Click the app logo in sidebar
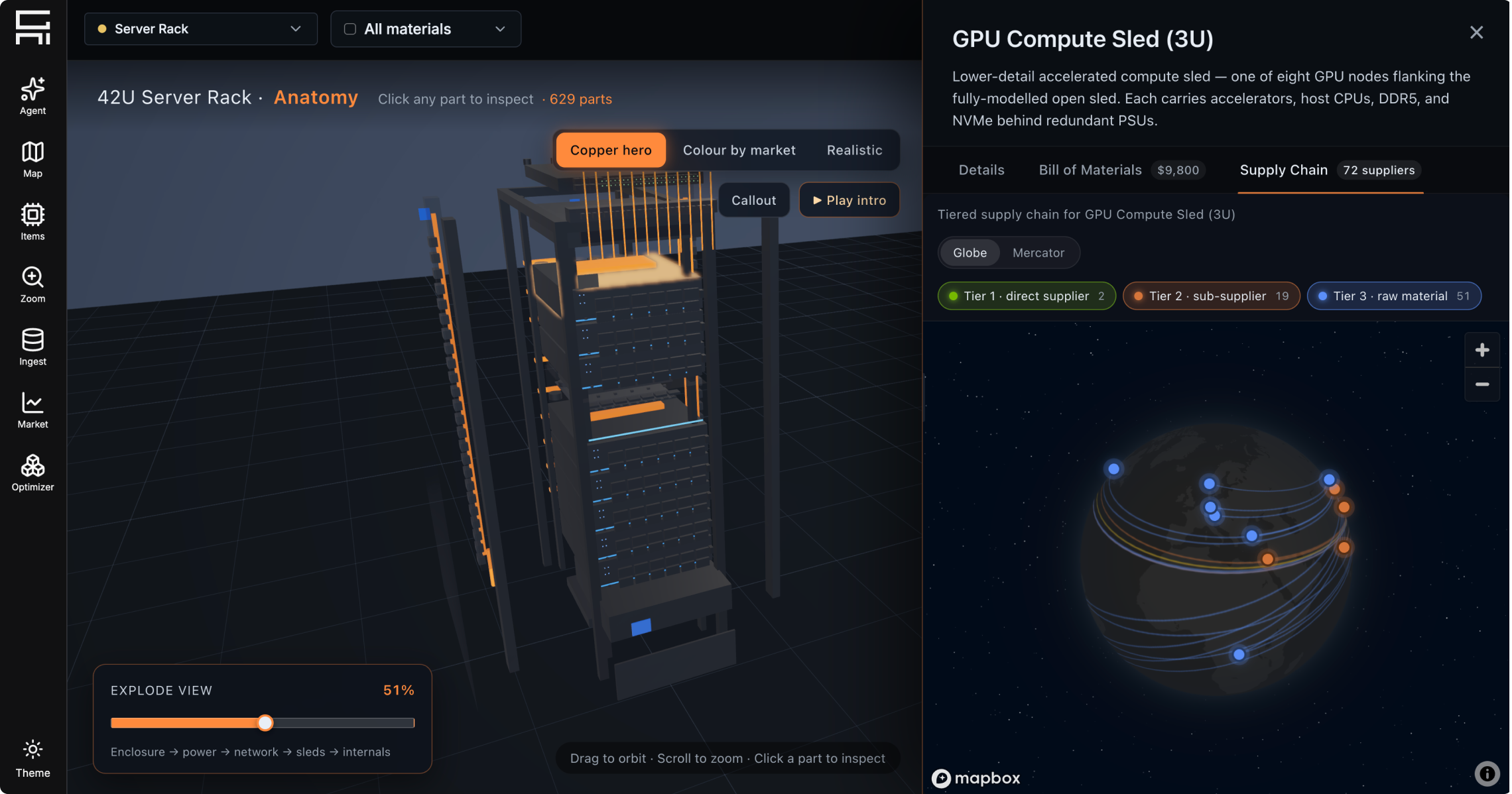 click(x=32, y=28)
